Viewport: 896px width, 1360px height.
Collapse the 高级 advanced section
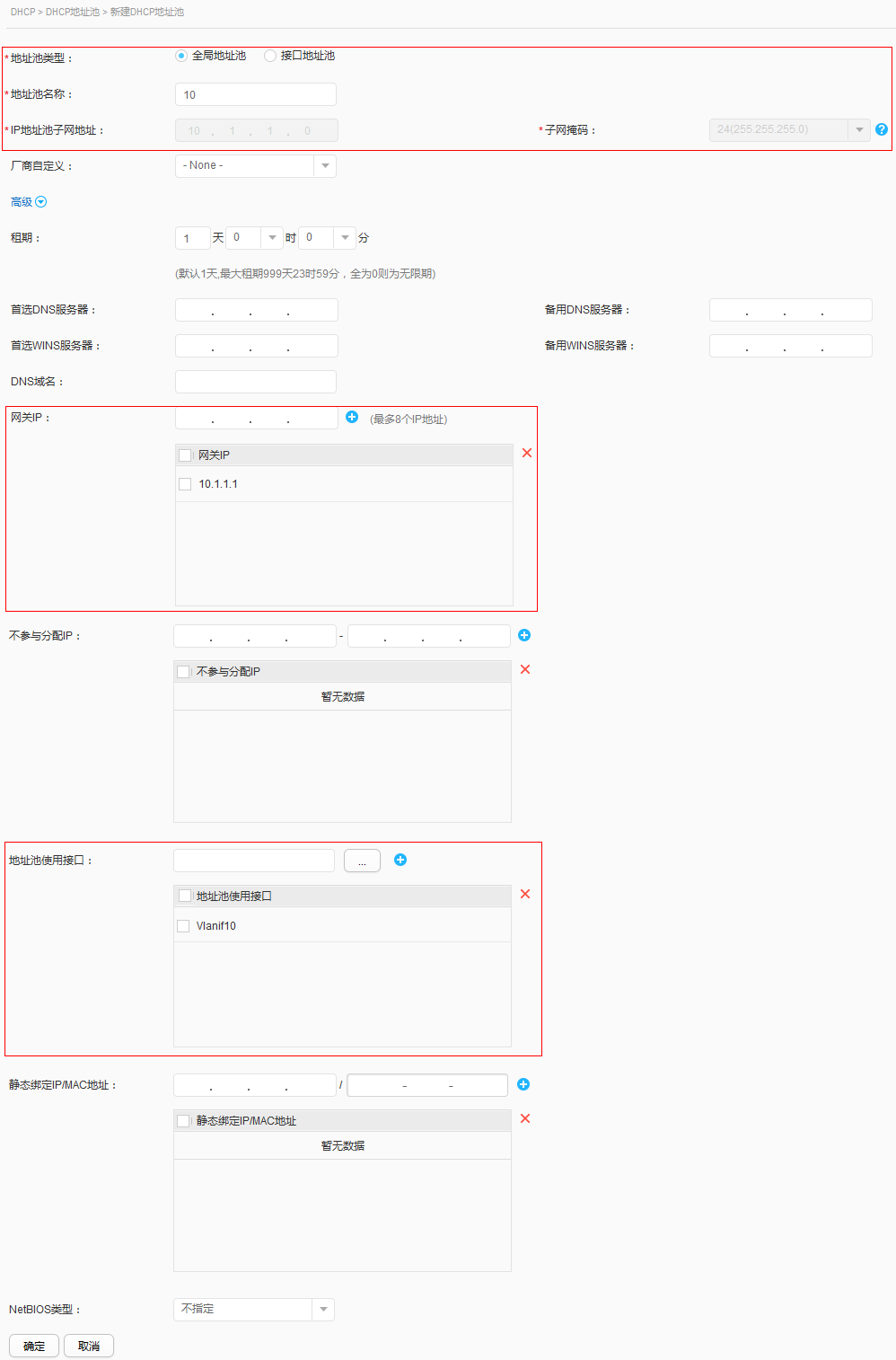28,201
